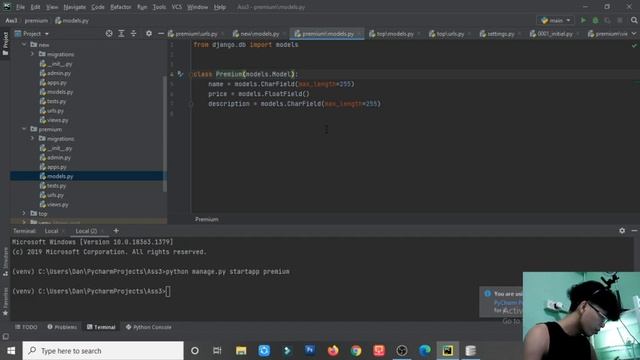640x360 pixels.
Task: Open the Navigate menu
Action: [75, 7]
